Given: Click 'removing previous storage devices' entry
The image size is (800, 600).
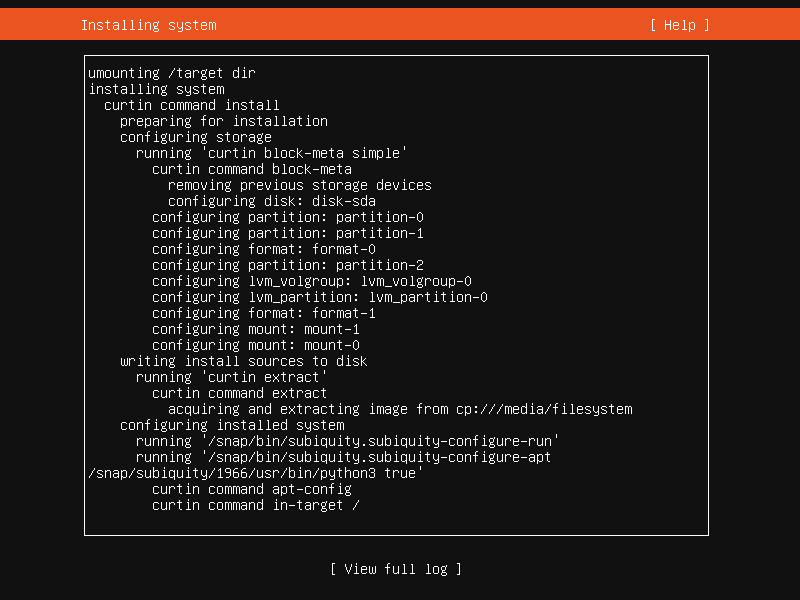Looking at the screenshot, I should [300, 185].
